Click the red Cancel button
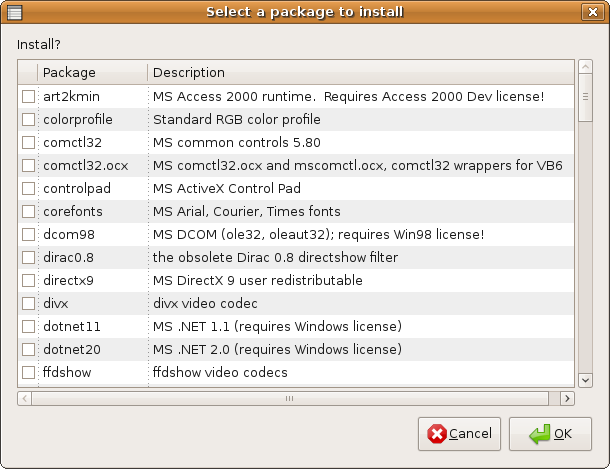 point(459,434)
